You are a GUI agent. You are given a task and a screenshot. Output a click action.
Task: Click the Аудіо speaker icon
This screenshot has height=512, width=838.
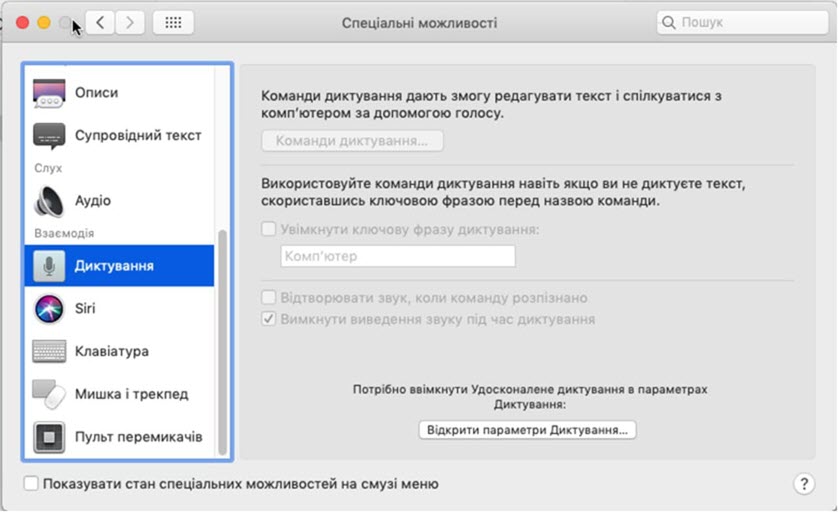tap(49, 201)
